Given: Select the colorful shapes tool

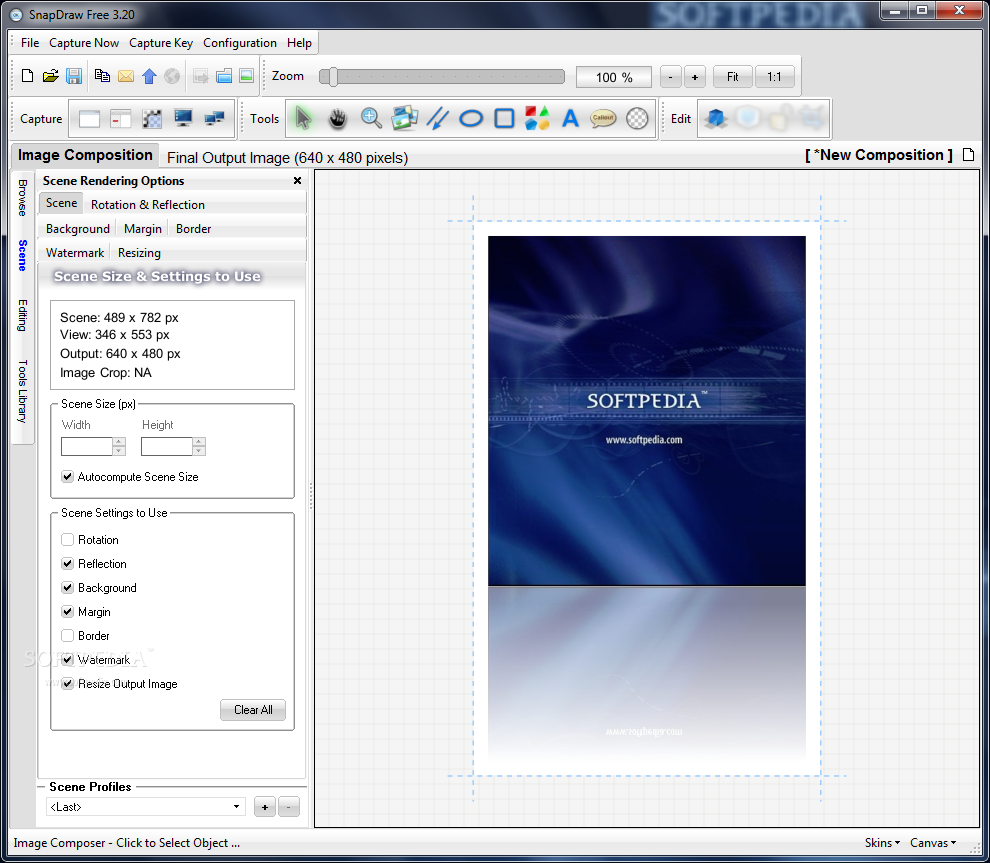Looking at the screenshot, I should pos(537,118).
